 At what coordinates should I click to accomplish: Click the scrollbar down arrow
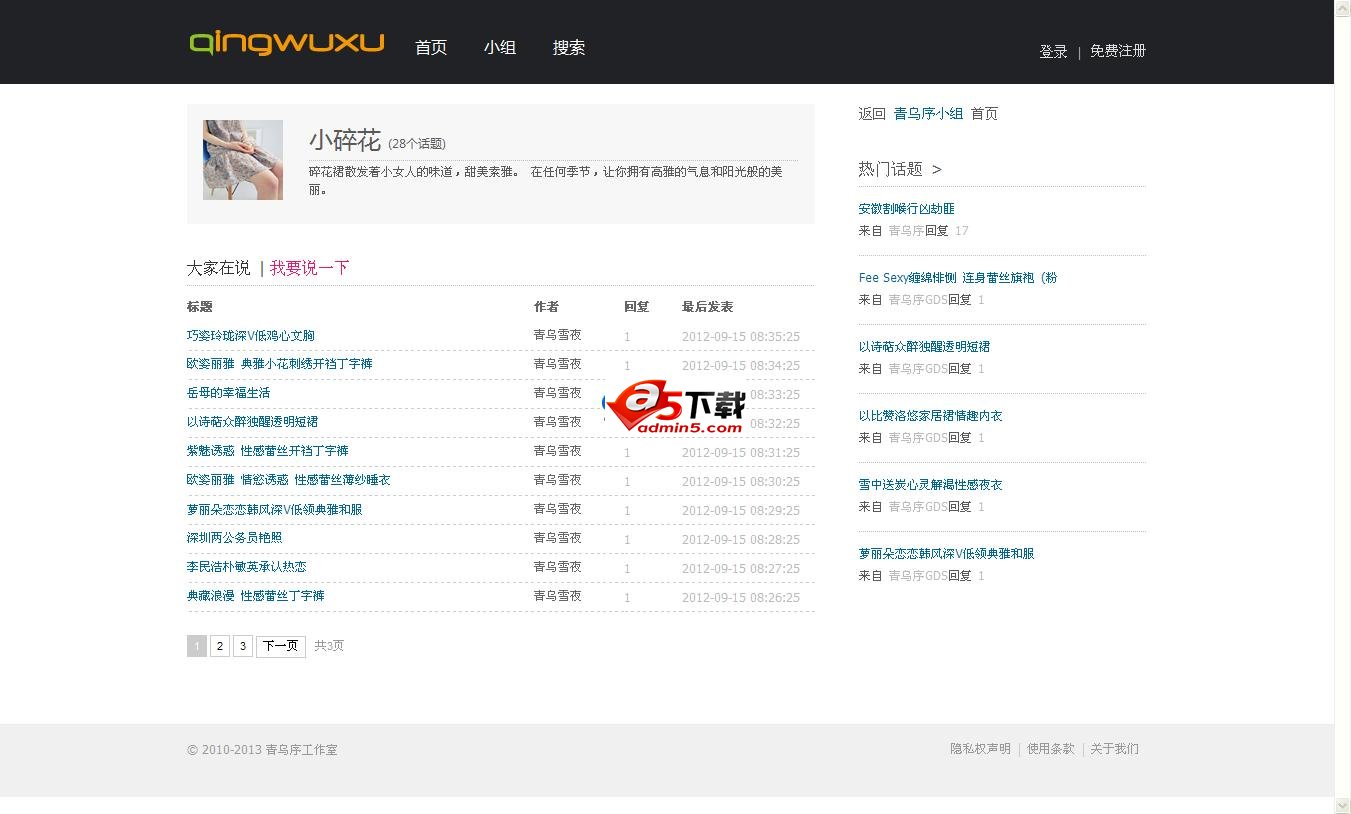pyautogui.click(x=1342, y=805)
